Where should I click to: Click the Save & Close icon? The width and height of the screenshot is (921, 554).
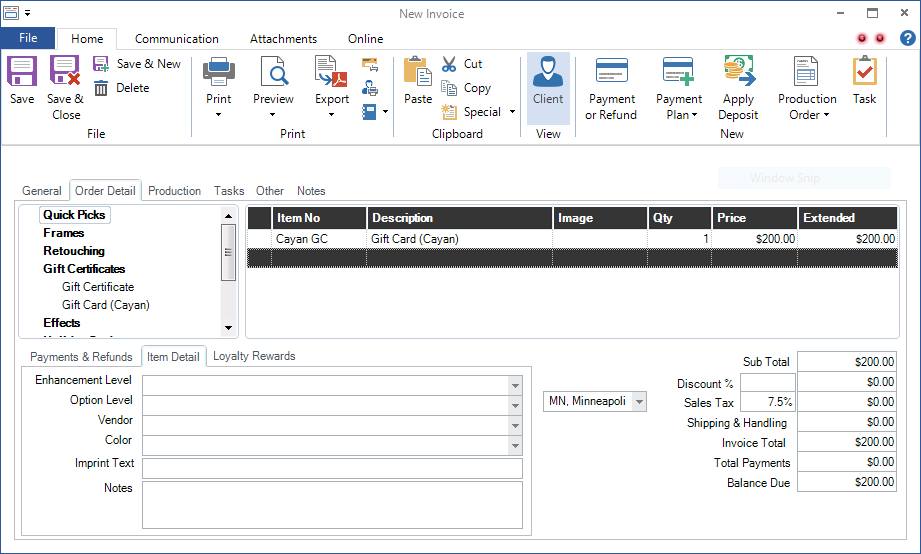click(65, 71)
